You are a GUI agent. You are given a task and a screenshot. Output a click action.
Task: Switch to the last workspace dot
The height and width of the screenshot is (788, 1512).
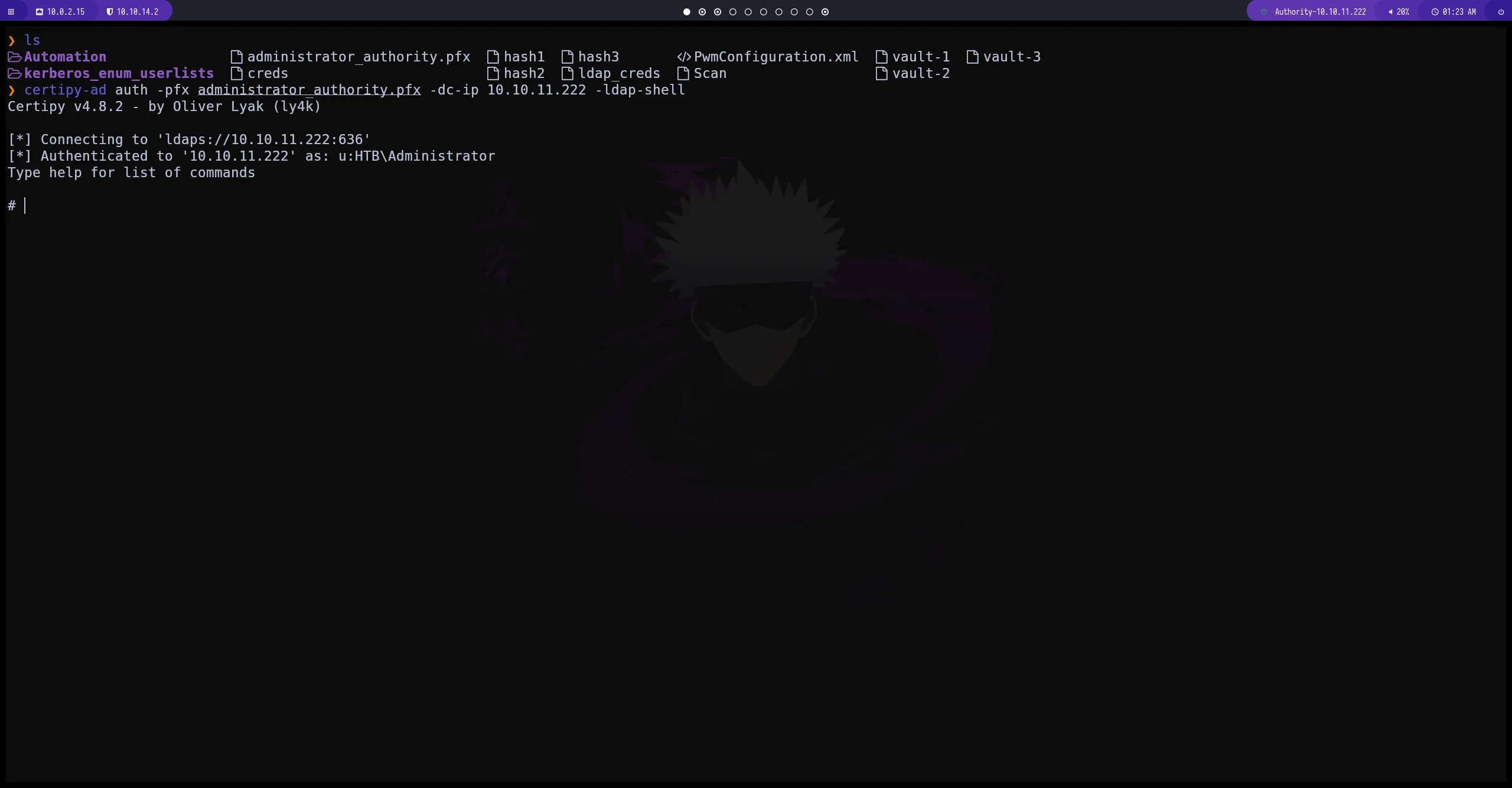(825, 12)
